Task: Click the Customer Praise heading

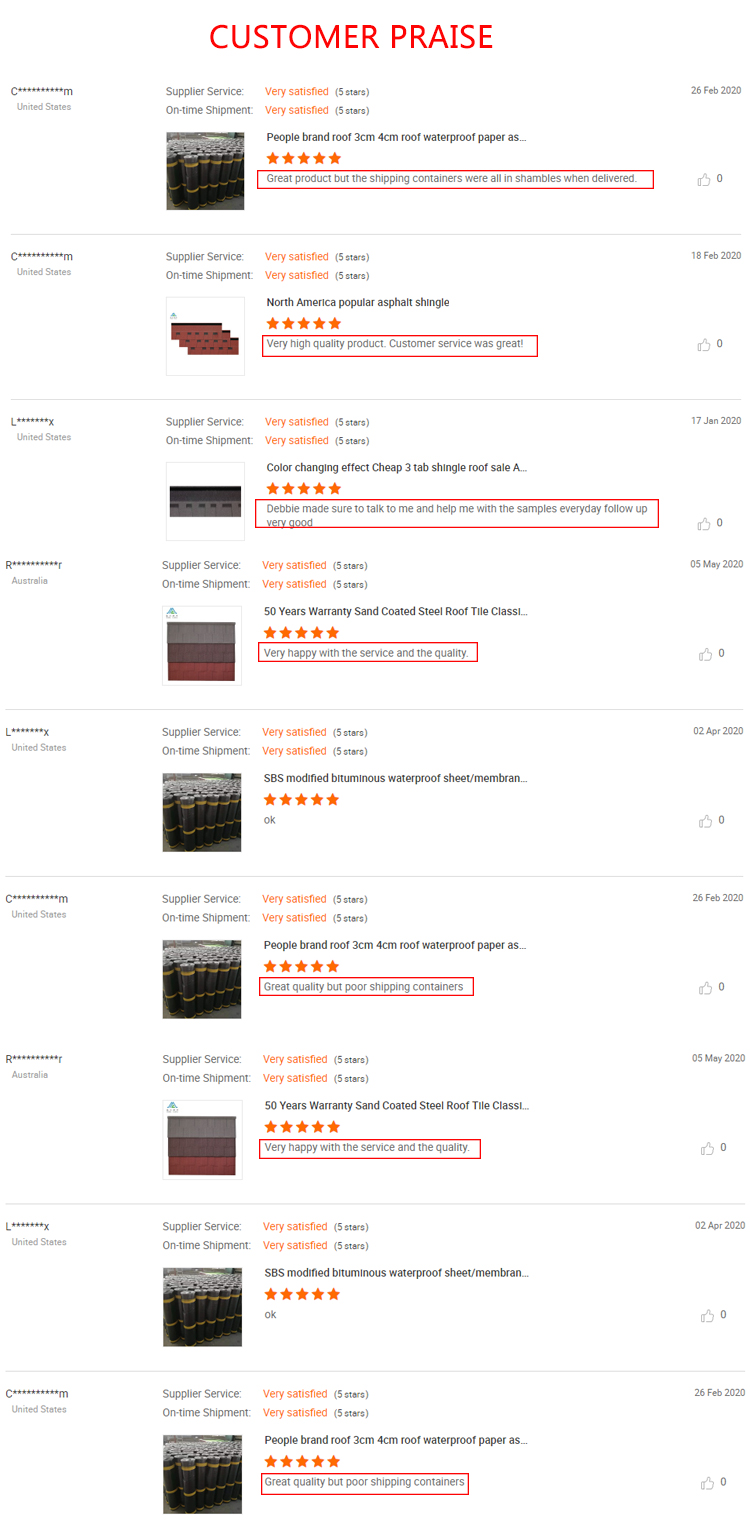Action: click(351, 37)
